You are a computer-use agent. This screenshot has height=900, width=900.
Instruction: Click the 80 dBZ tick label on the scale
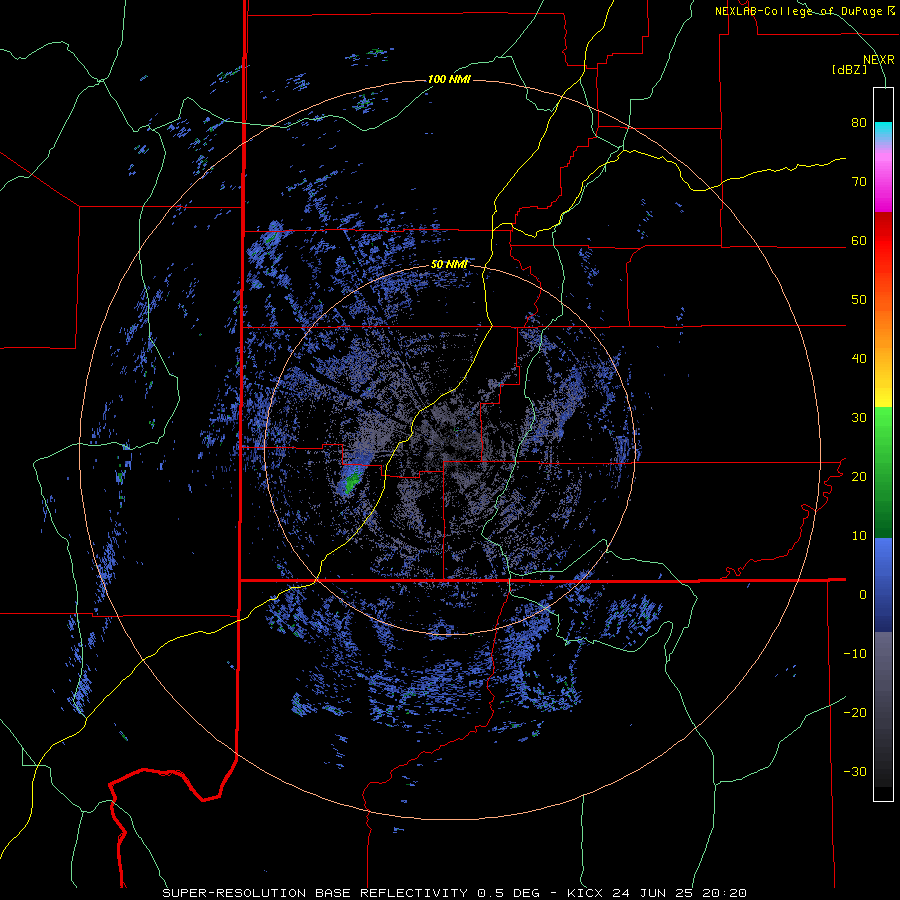(859, 123)
